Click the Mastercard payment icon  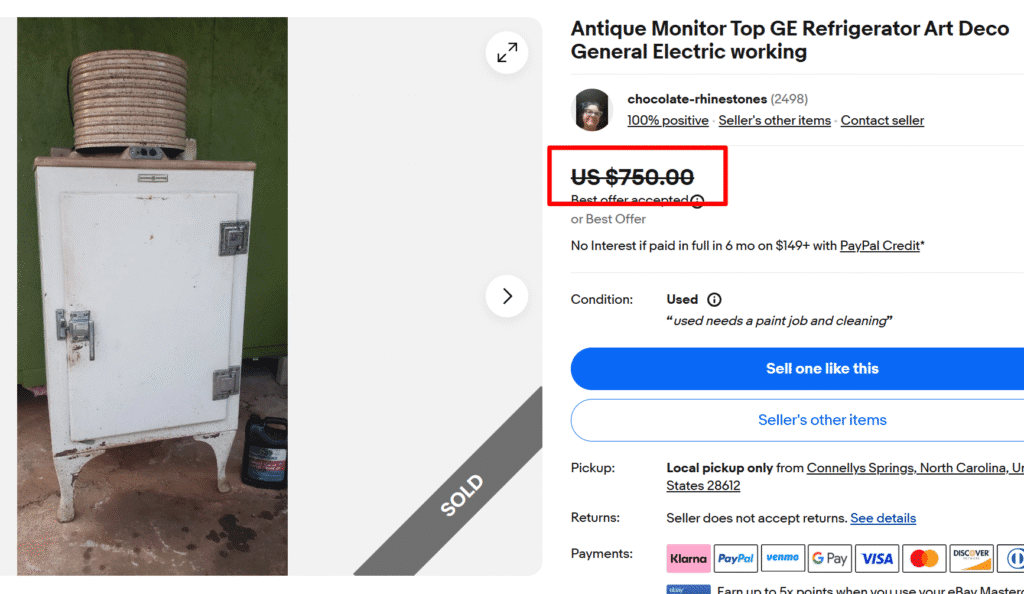click(924, 558)
